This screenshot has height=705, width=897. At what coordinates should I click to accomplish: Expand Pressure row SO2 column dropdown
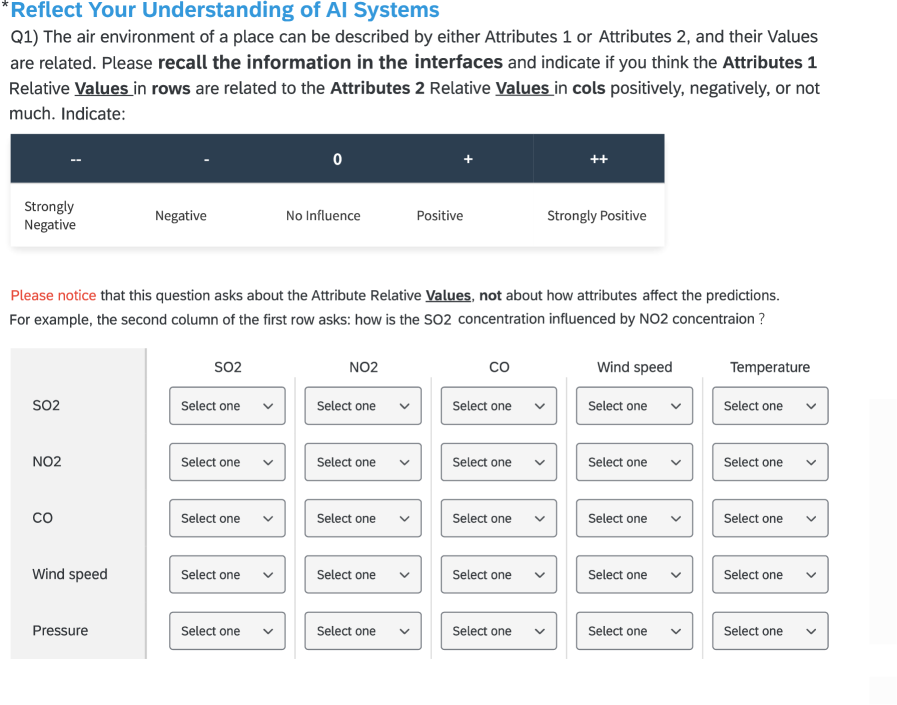click(x=227, y=631)
